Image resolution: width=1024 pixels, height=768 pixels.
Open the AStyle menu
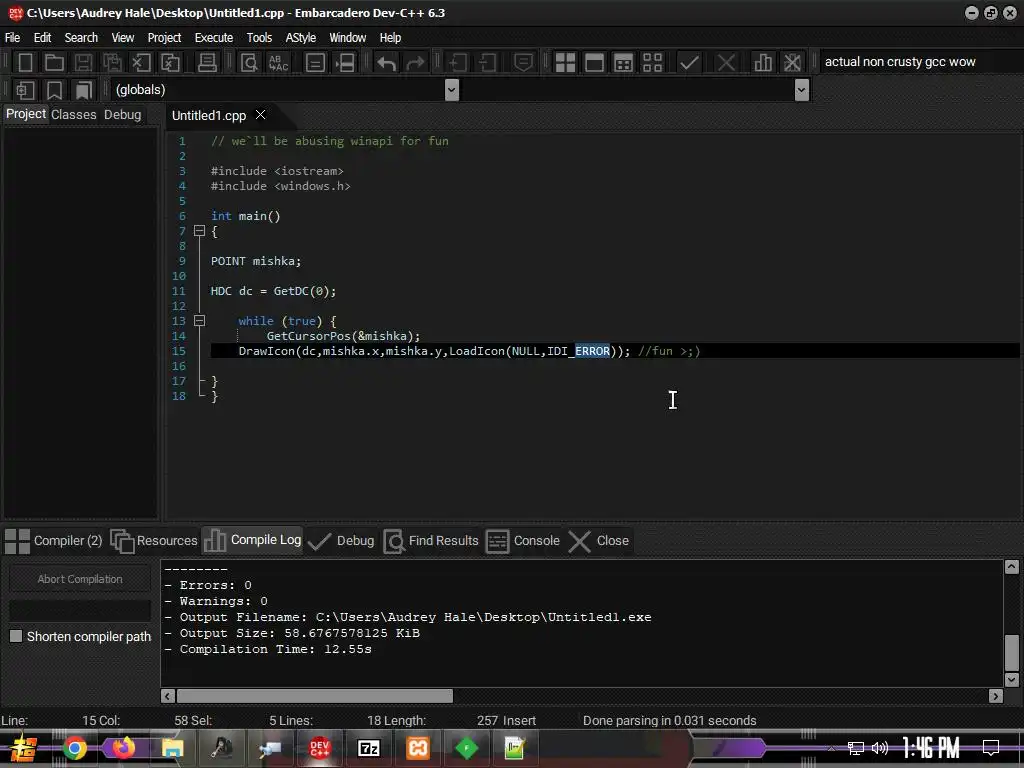click(x=300, y=37)
